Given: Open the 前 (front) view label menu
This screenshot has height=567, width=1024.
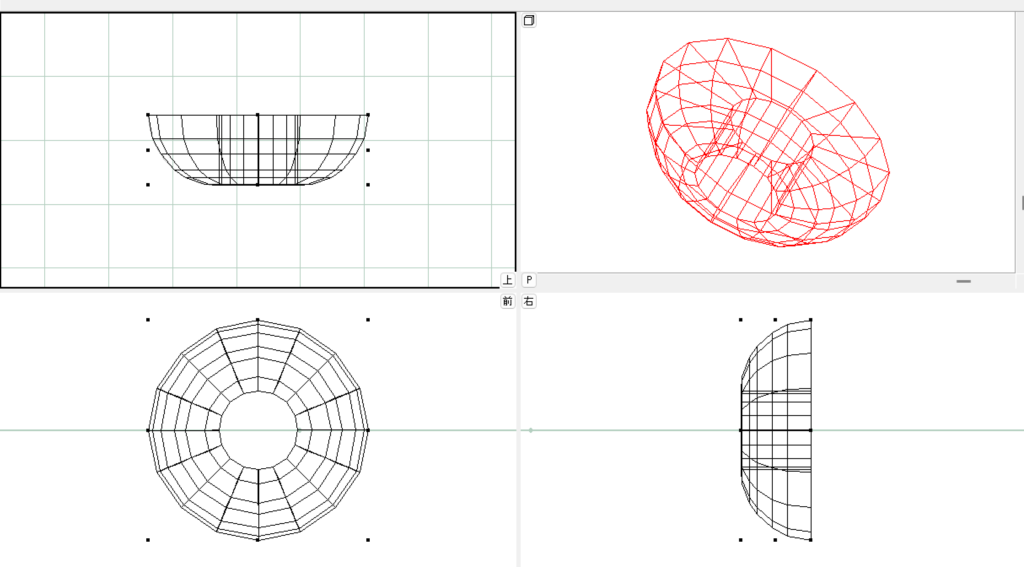Looking at the screenshot, I should [508, 301].
